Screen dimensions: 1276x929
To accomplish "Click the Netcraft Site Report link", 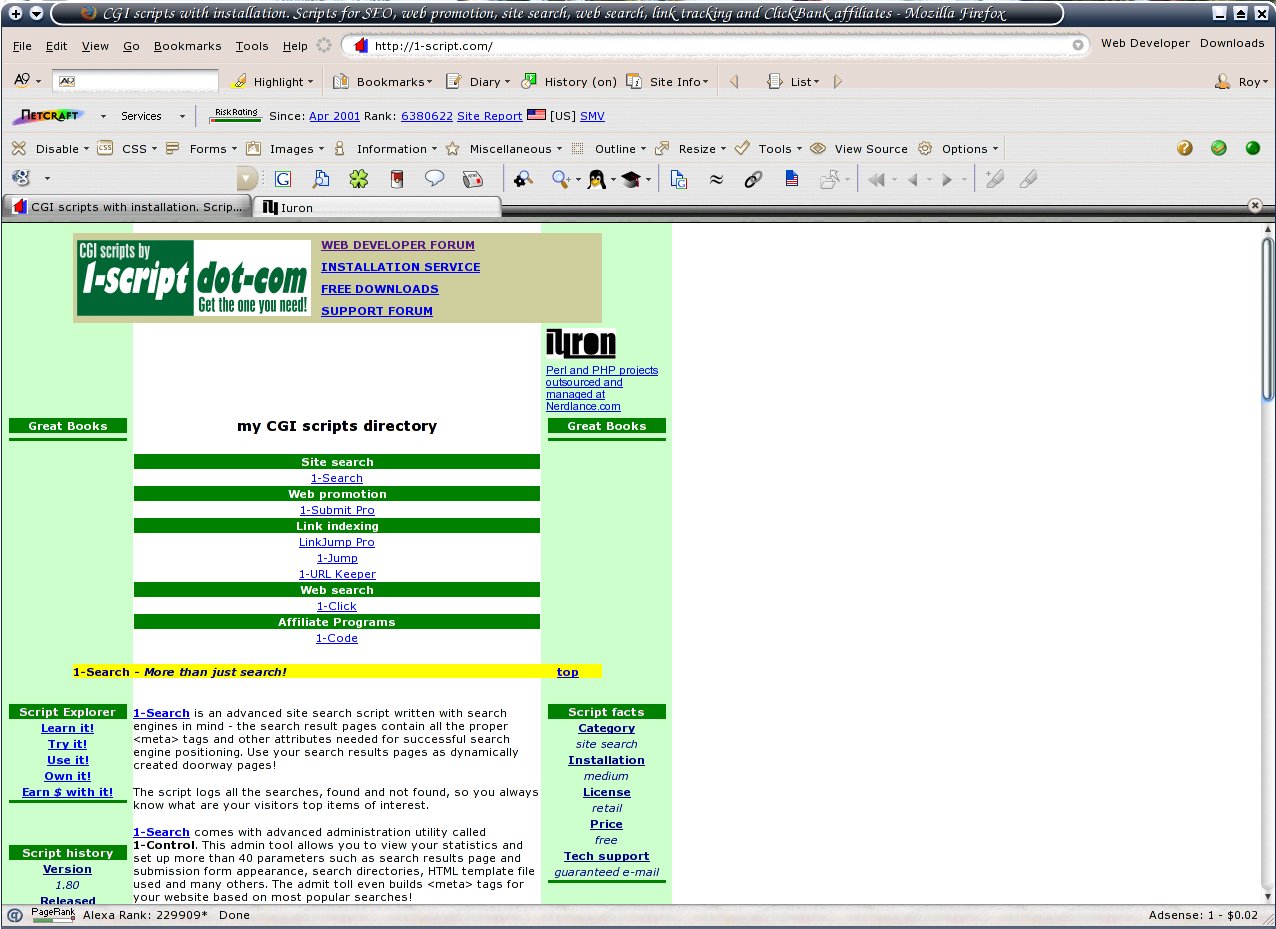I will [489, 116].
